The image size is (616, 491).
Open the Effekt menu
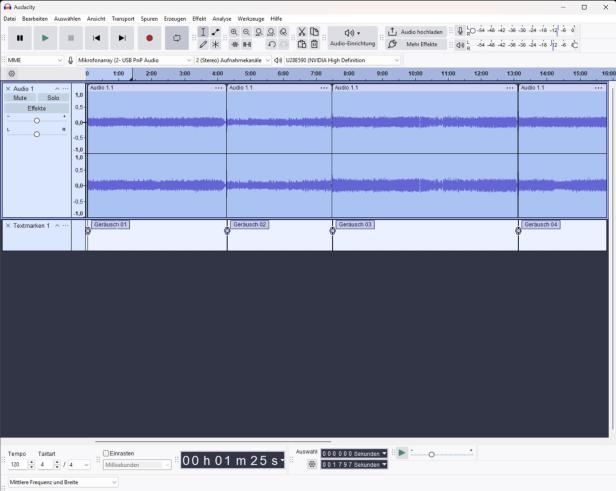(199, 18)
